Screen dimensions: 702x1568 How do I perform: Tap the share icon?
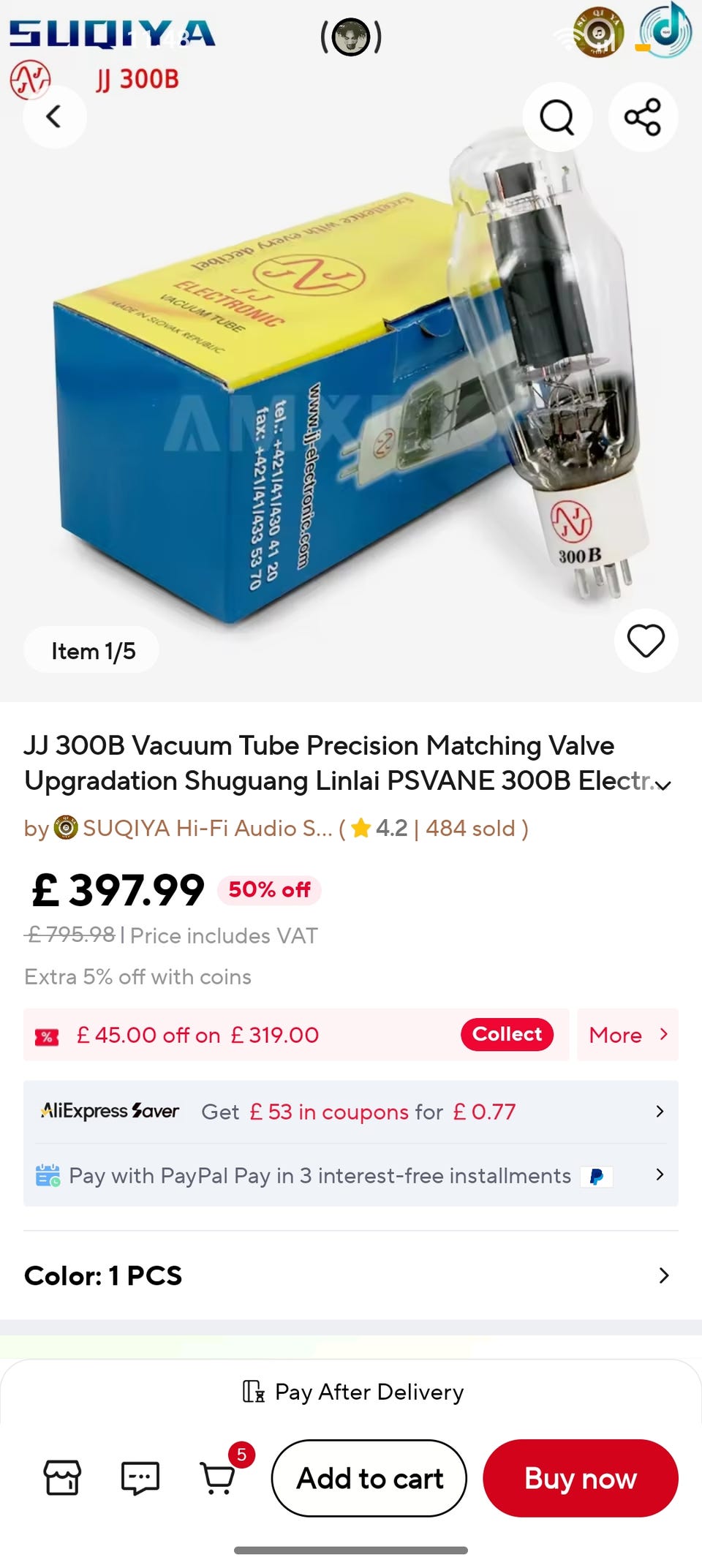point(643,117)
